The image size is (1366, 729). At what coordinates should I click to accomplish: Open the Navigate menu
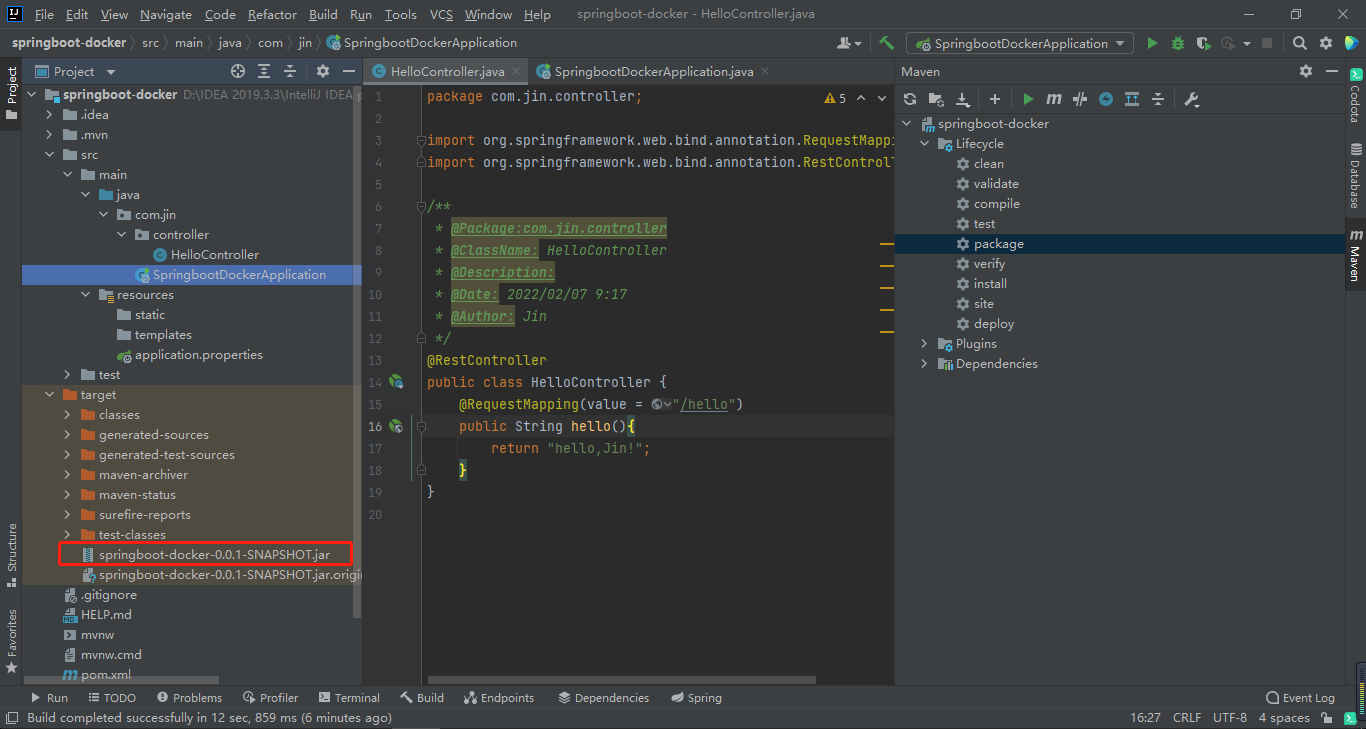click(166, 15)
